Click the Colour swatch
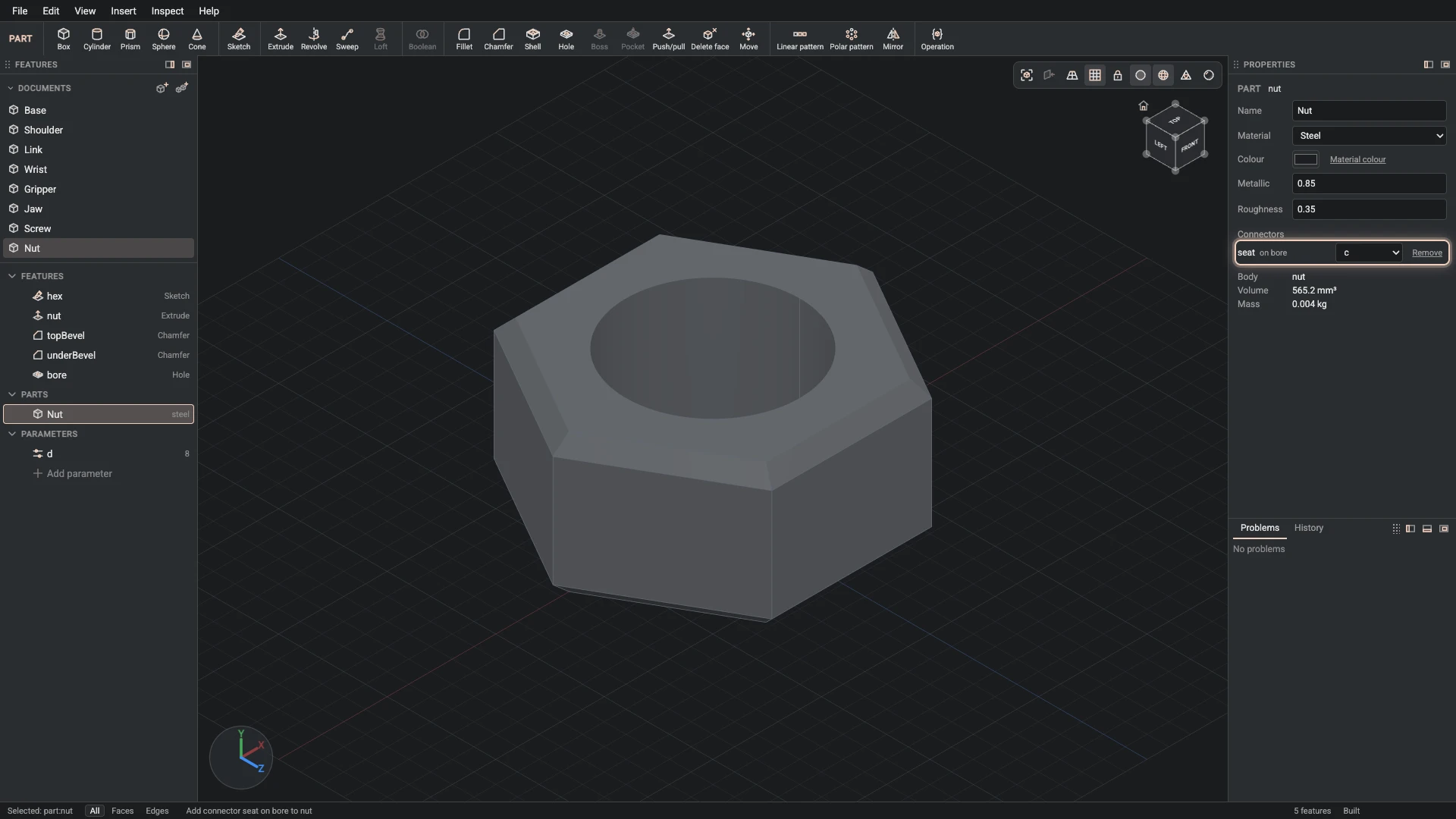 [x=1305, y=159]
